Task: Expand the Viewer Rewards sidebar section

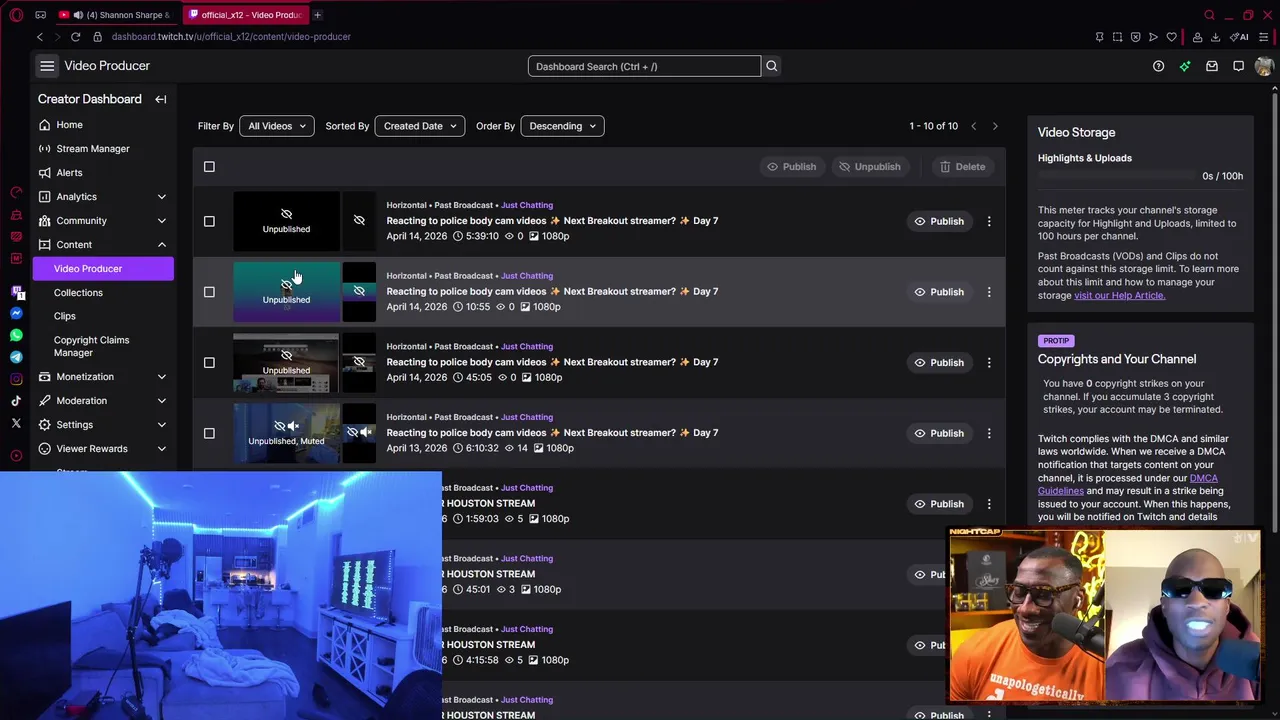Action: (103, 449)
